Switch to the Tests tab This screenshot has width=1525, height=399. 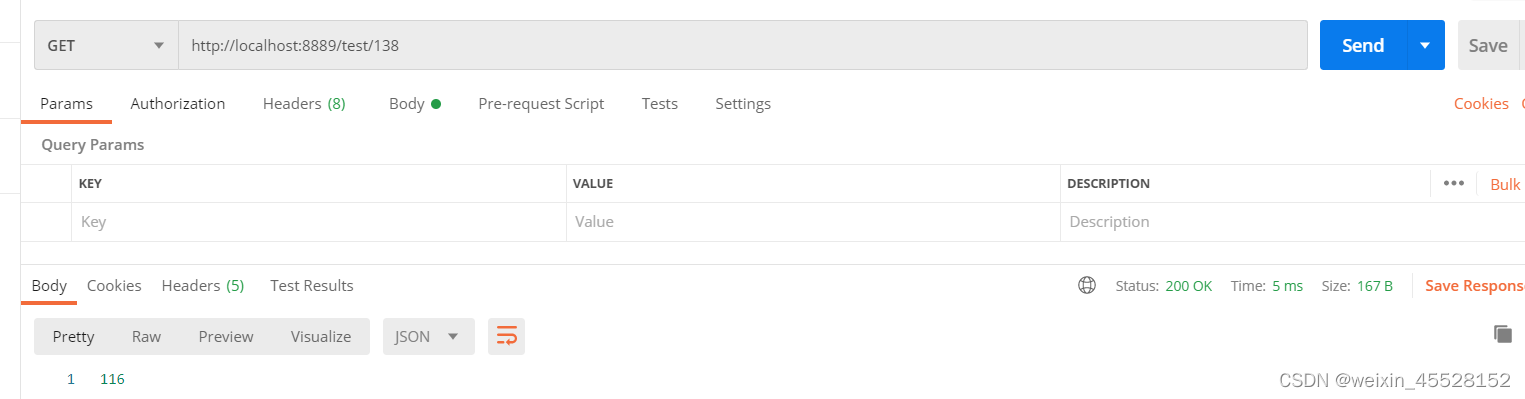(660, 104)
